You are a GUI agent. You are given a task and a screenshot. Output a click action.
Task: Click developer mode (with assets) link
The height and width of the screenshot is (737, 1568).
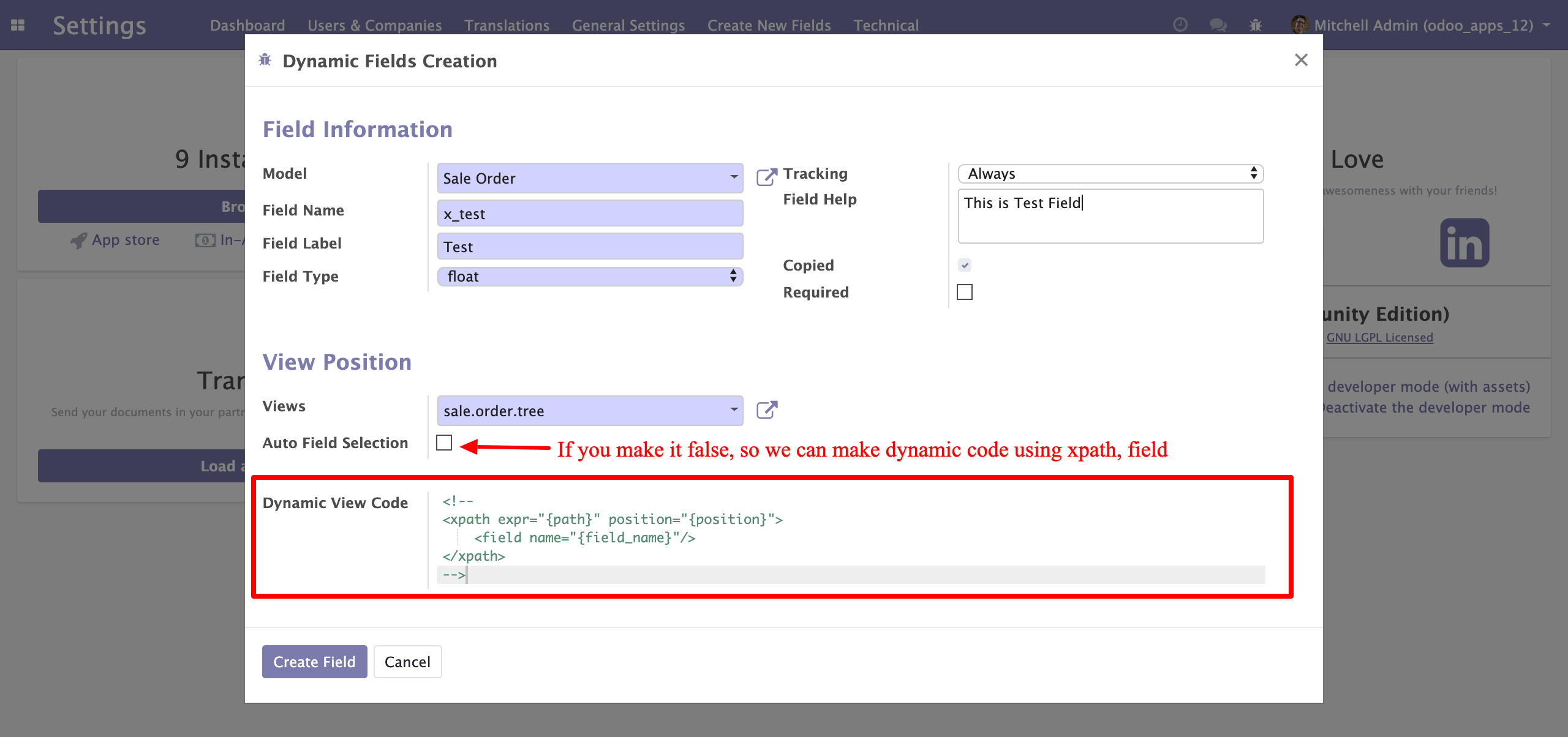[x=1429, y=387]
